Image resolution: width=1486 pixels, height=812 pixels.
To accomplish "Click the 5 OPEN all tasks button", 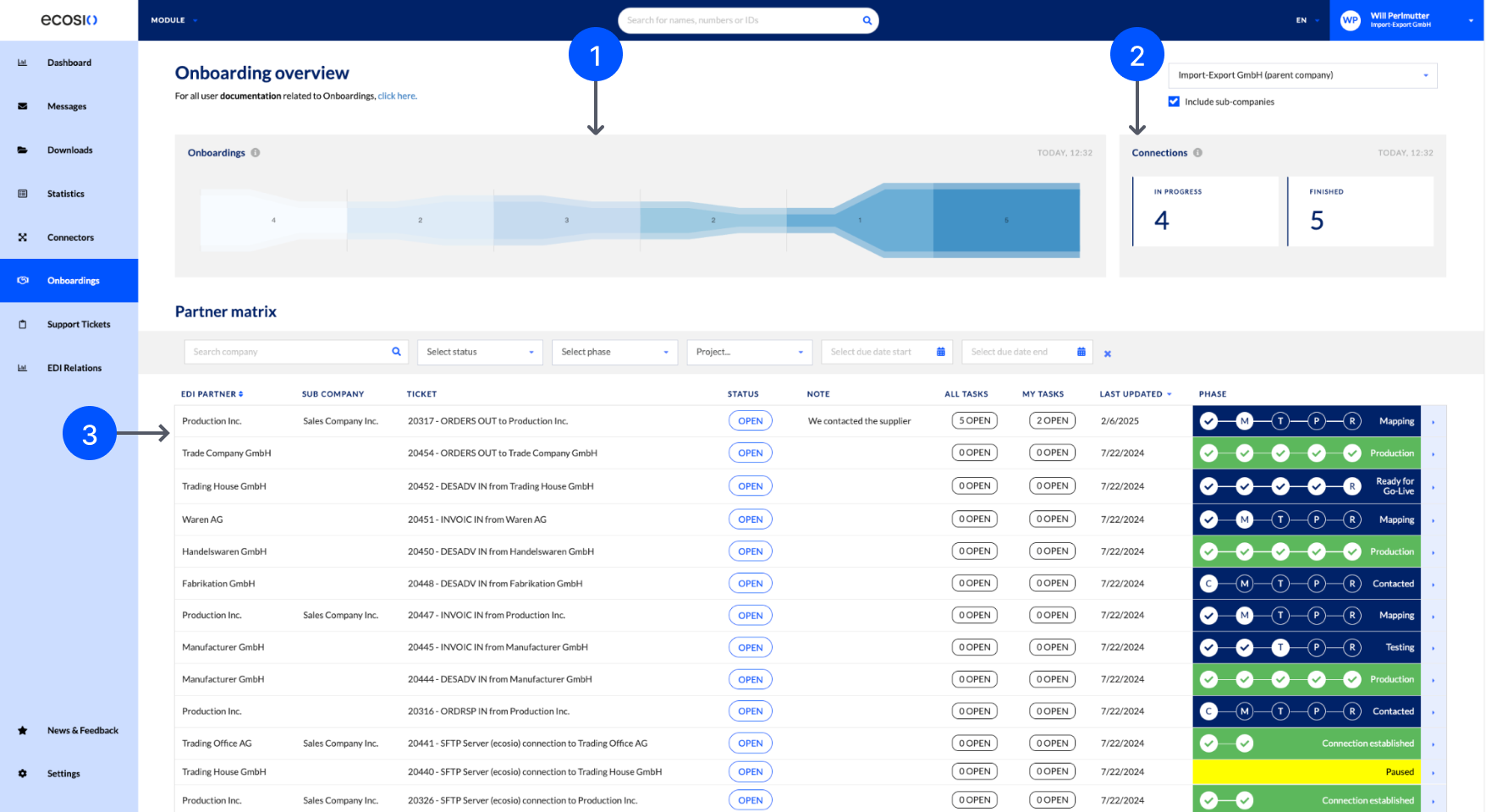I will tap(974, 420).
